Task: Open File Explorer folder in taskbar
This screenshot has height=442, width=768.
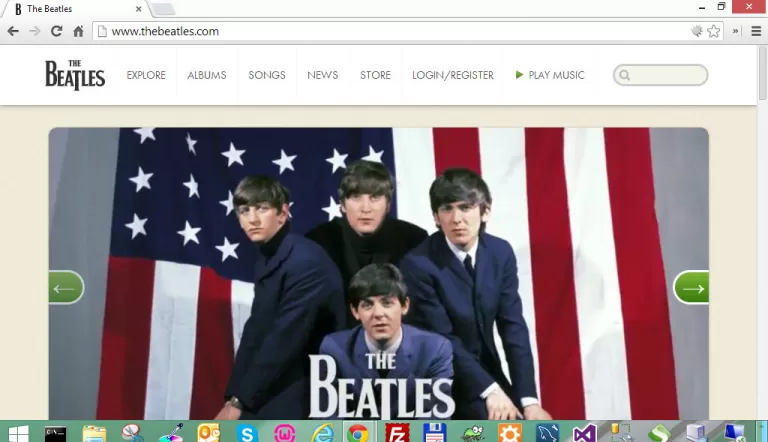Action: tap(94, 433)
